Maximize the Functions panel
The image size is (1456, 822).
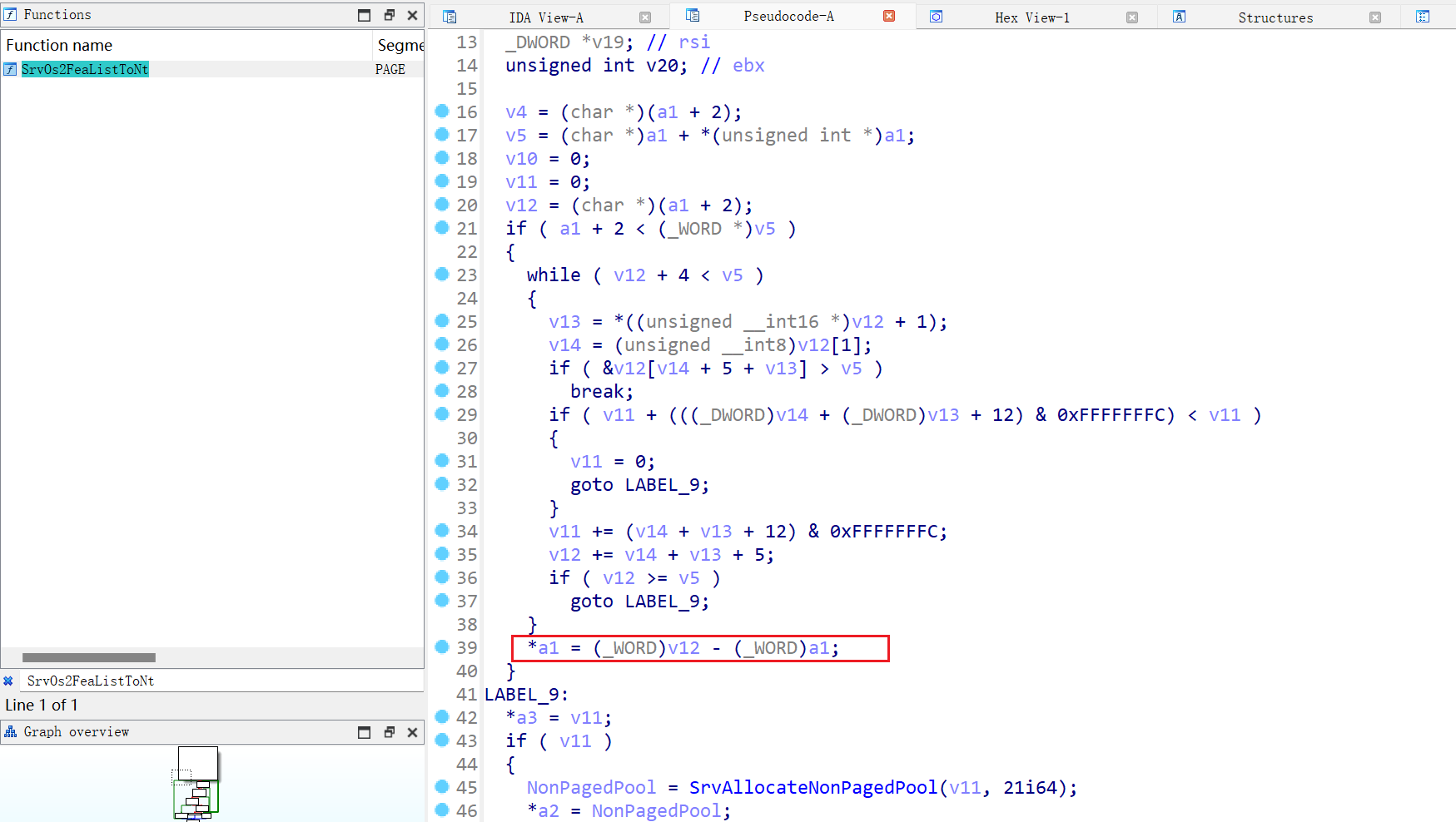click(365, 15)
